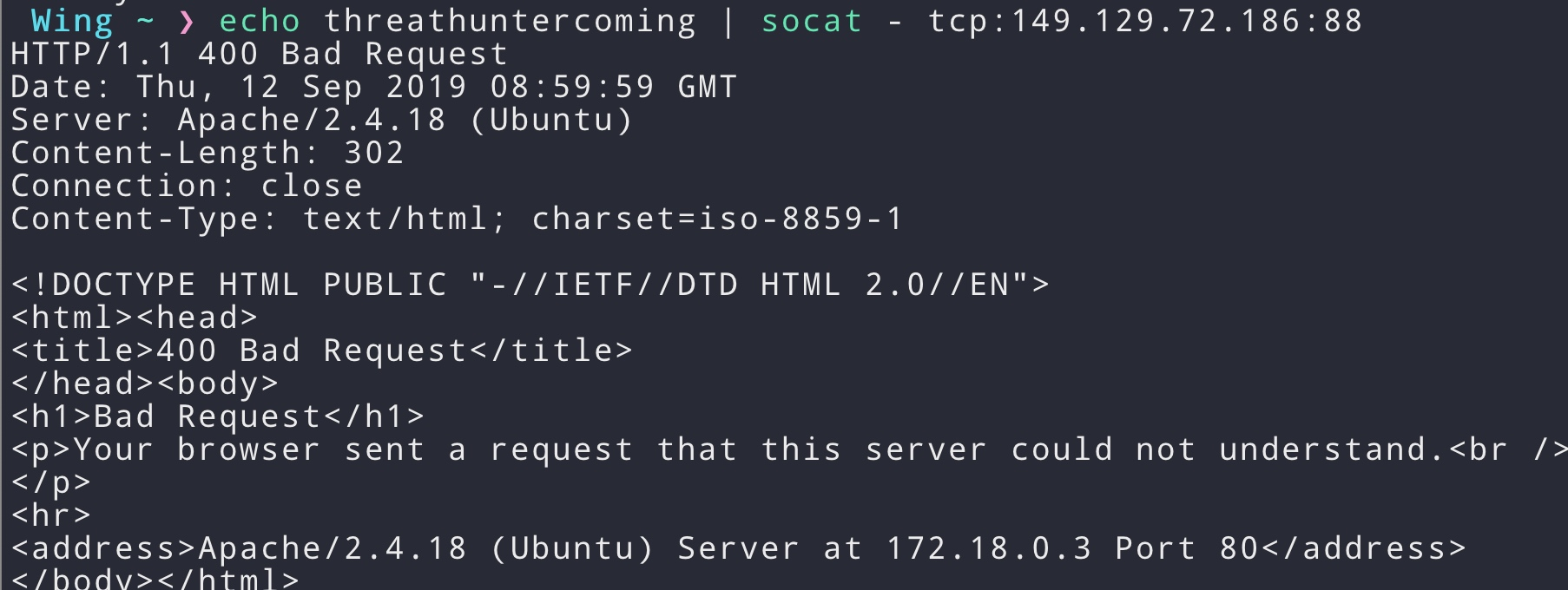Click the Connection: close header

[186, 186]
